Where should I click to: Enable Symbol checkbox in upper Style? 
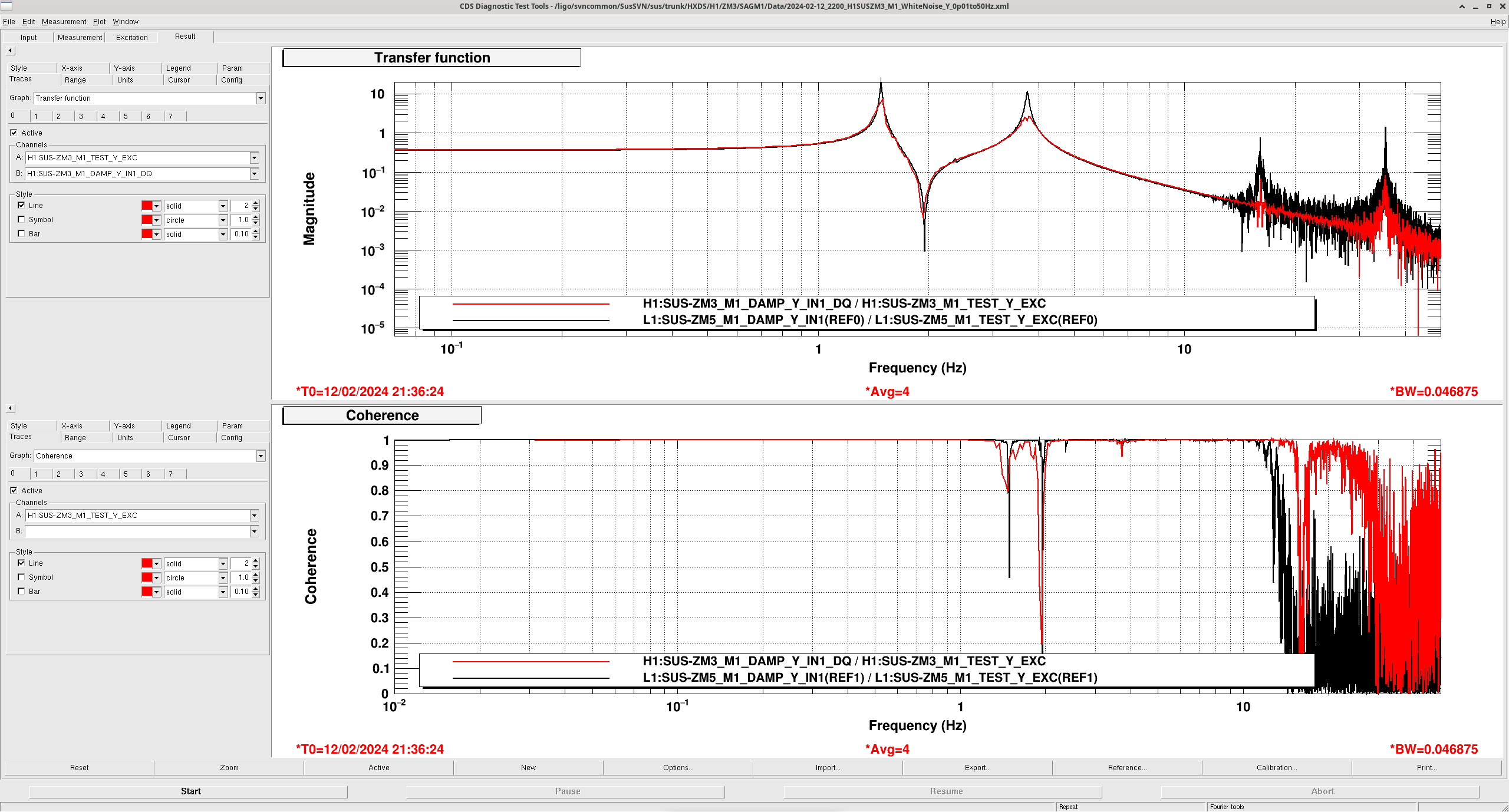[x=22, y=220]
